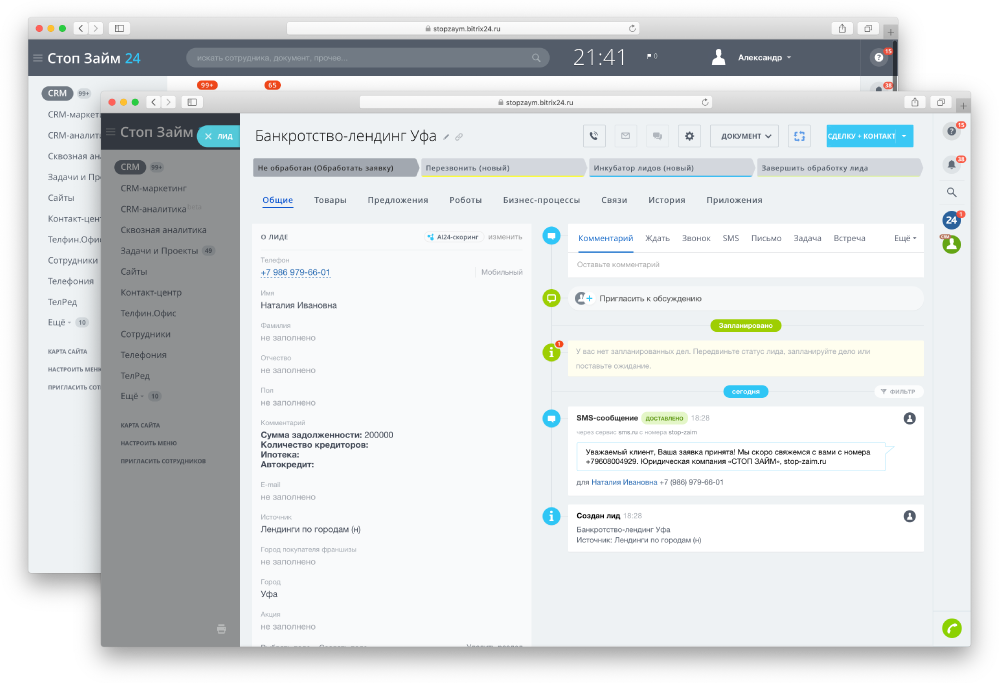Open the Наталия Ивановна link in SMS entry
Image resolution: width=1000 pixels, height=683 pixels.
pyautogui.click(x=624, y=483)
